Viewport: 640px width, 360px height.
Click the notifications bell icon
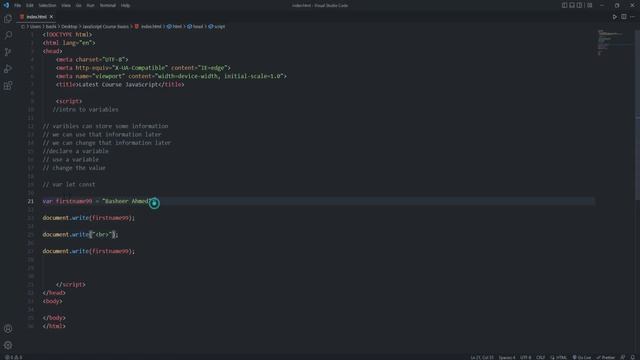tap(633, 357)
